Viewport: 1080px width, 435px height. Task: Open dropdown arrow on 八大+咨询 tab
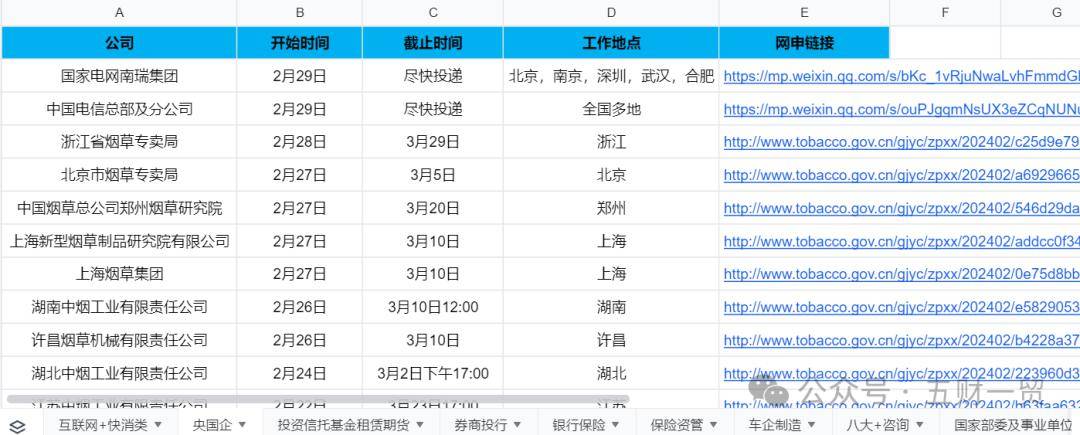(x=919, y=424)
